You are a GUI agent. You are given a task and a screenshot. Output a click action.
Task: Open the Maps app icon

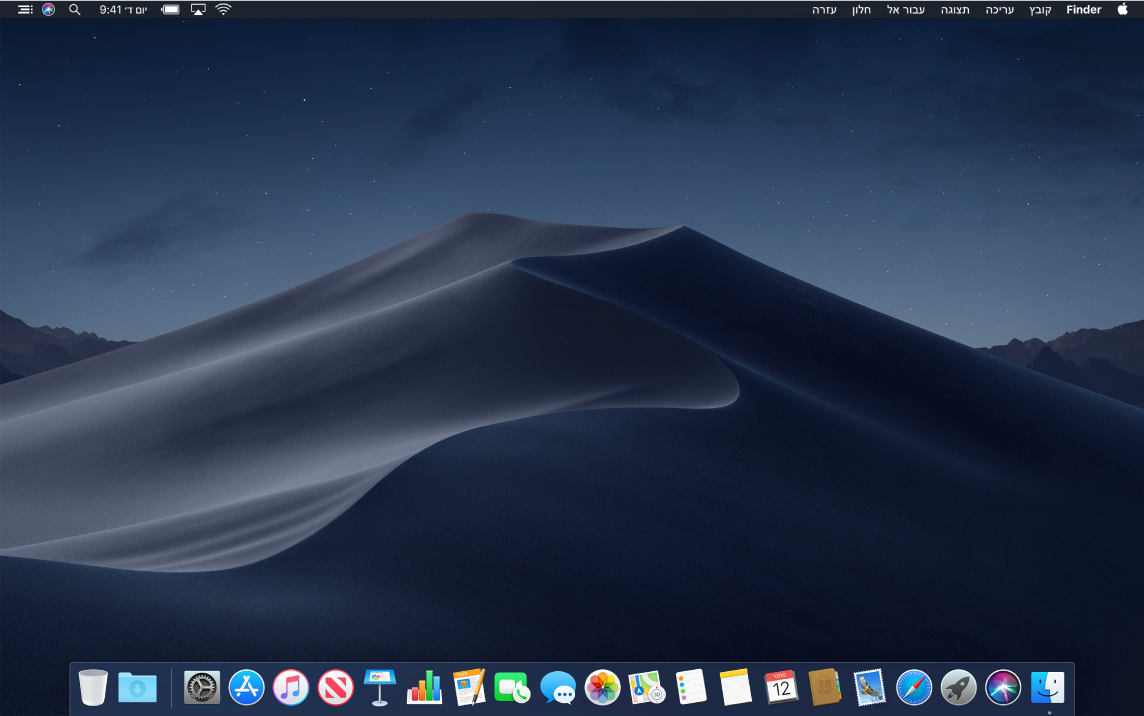[647, 687]
